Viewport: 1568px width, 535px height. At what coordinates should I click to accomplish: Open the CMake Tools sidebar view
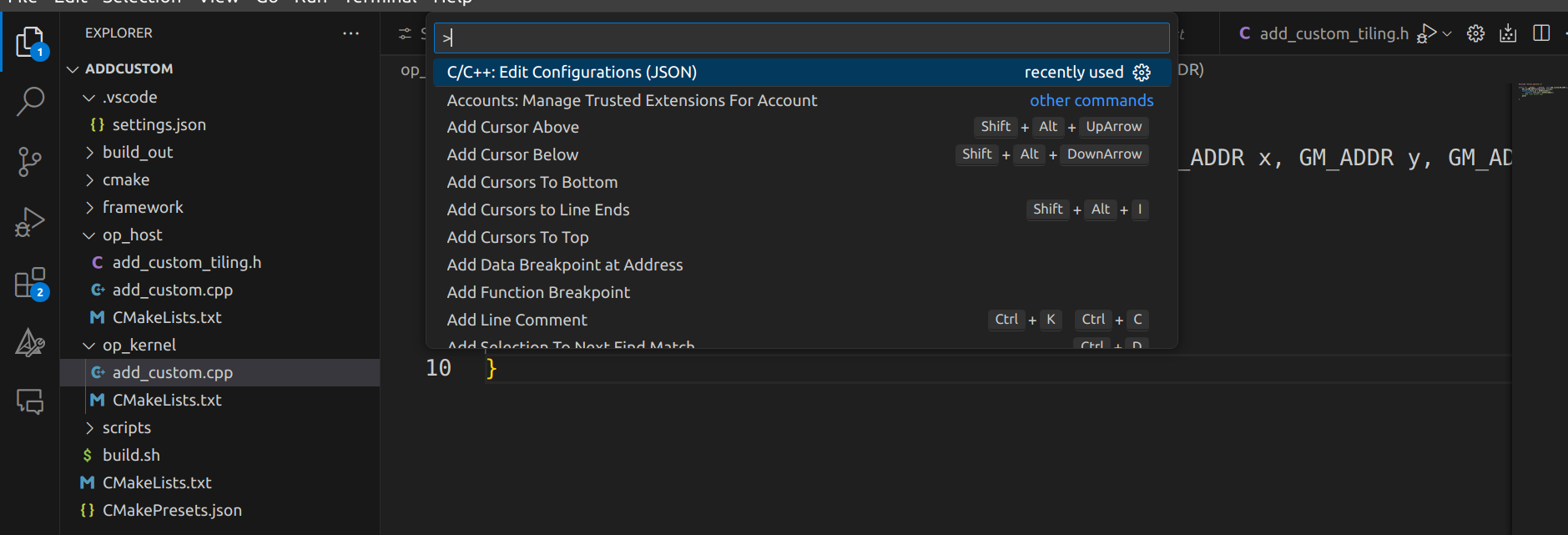[30, 342]
